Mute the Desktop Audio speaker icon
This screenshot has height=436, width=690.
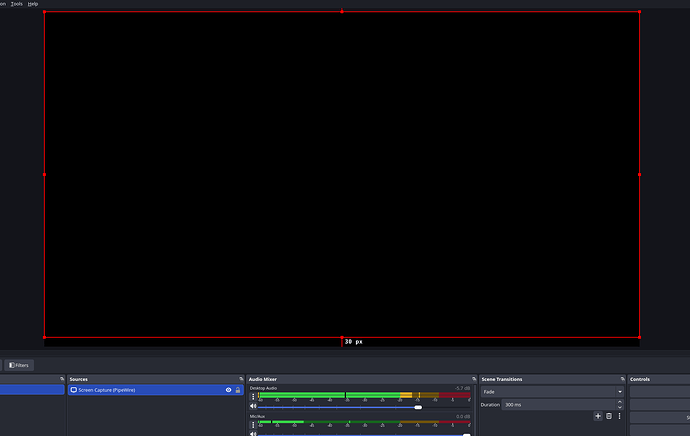pyautogui.click(x=253, y=407)
